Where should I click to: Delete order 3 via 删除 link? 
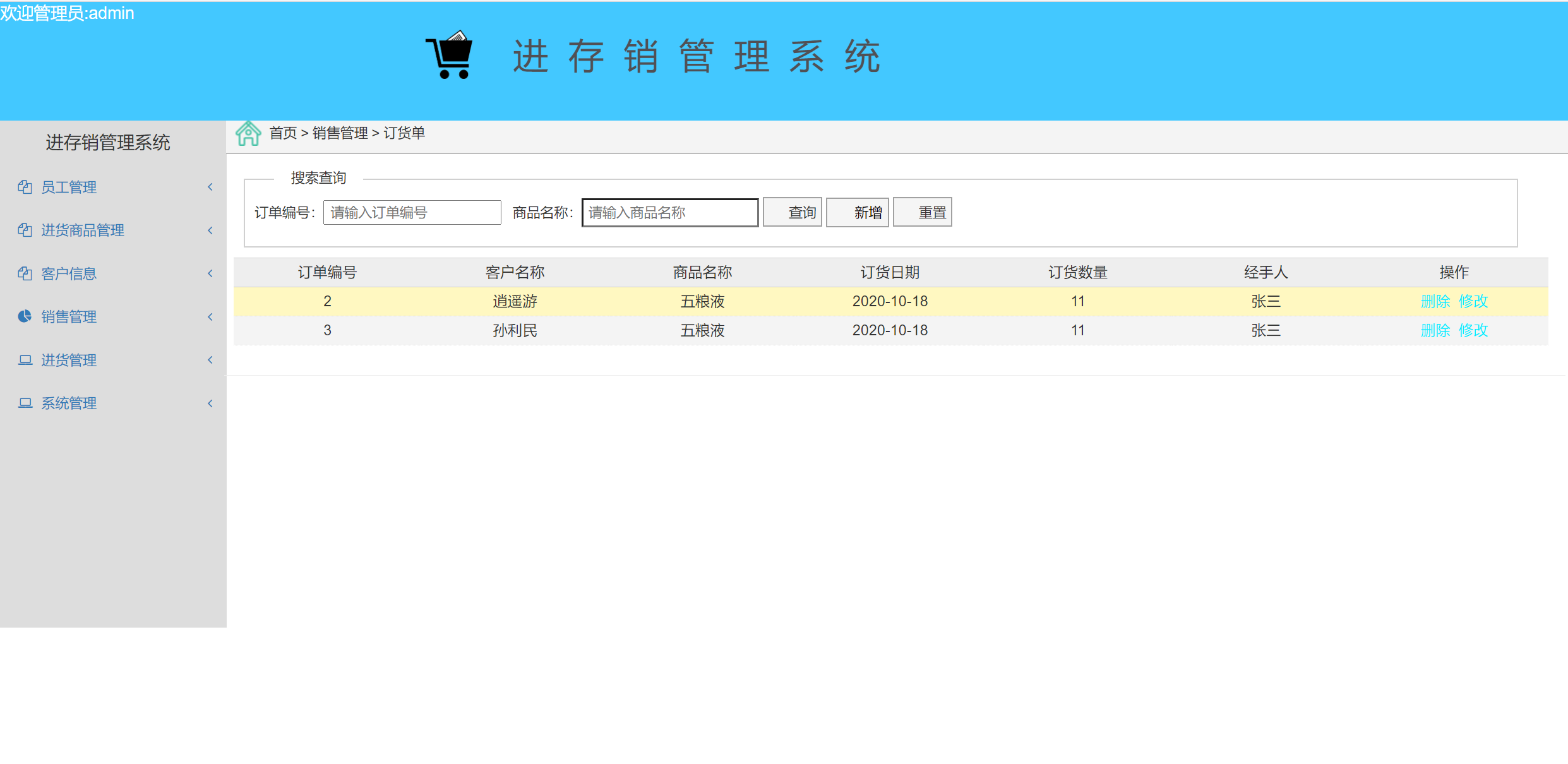tap(1435, 330)
